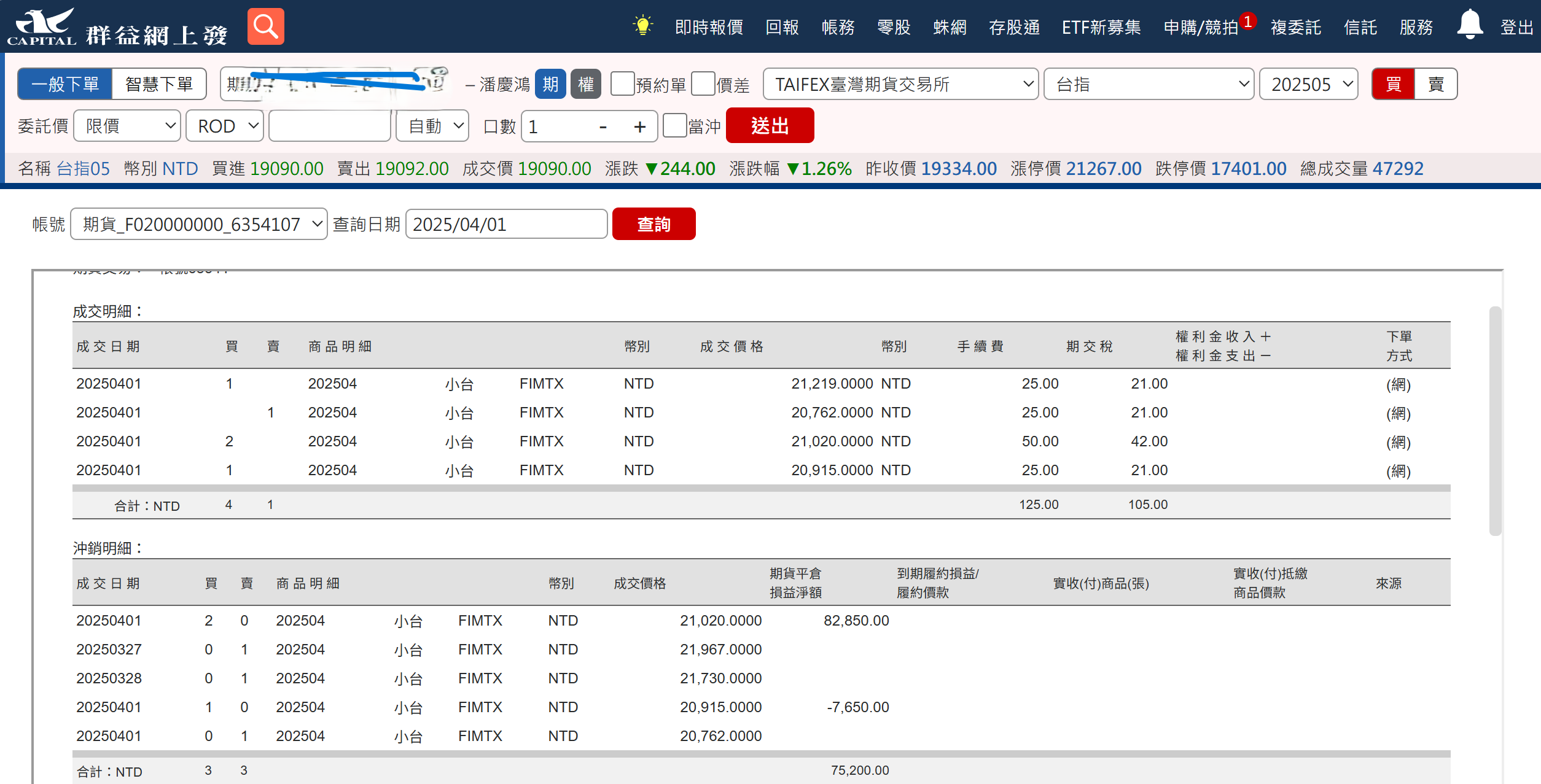This screenshot has height=784, width=1541.
Task: Increase quantity with the plus button
Action: (639, 126)
